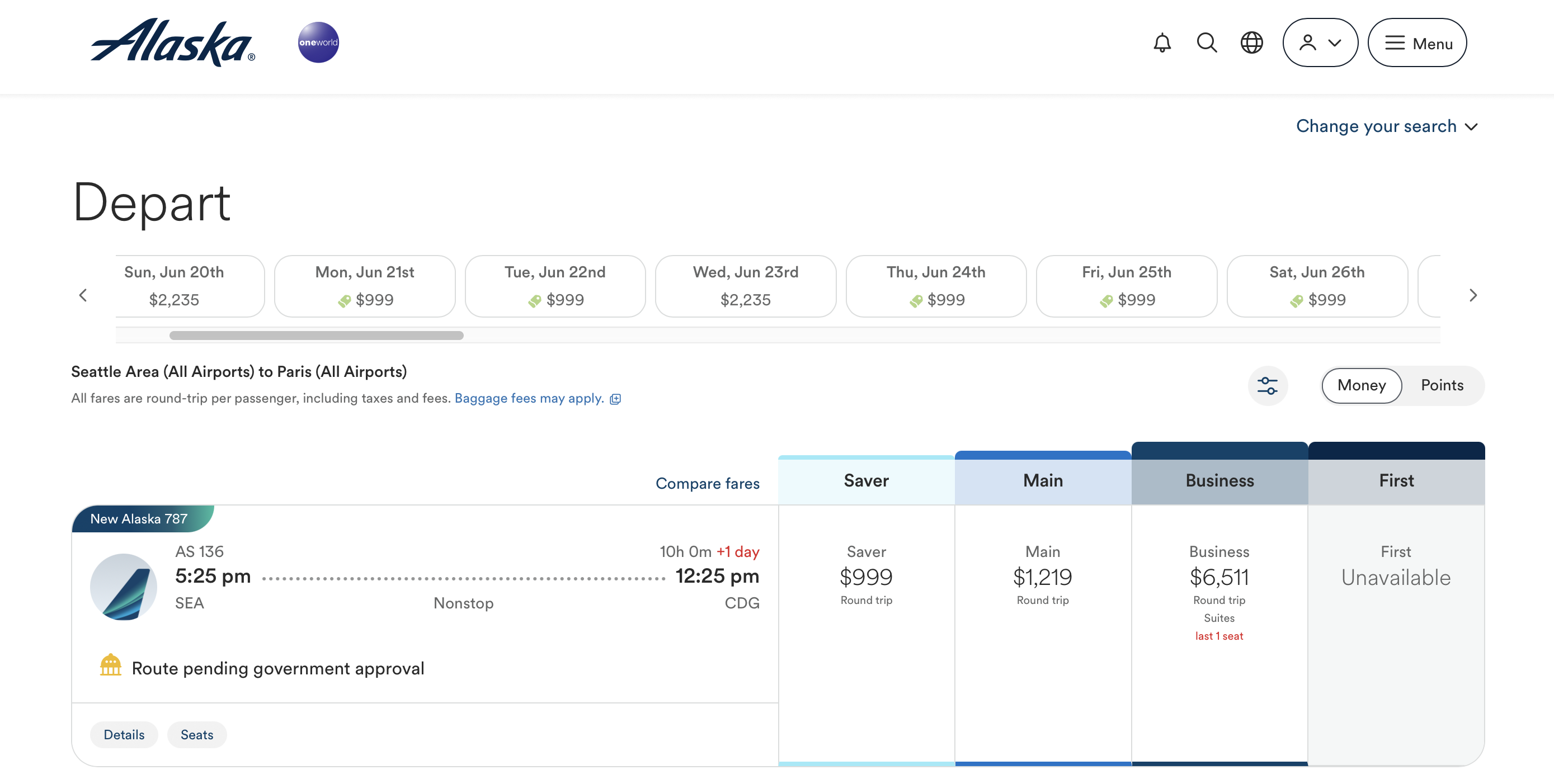
Task: Open the Menu button
Action: pos(1416,43)
